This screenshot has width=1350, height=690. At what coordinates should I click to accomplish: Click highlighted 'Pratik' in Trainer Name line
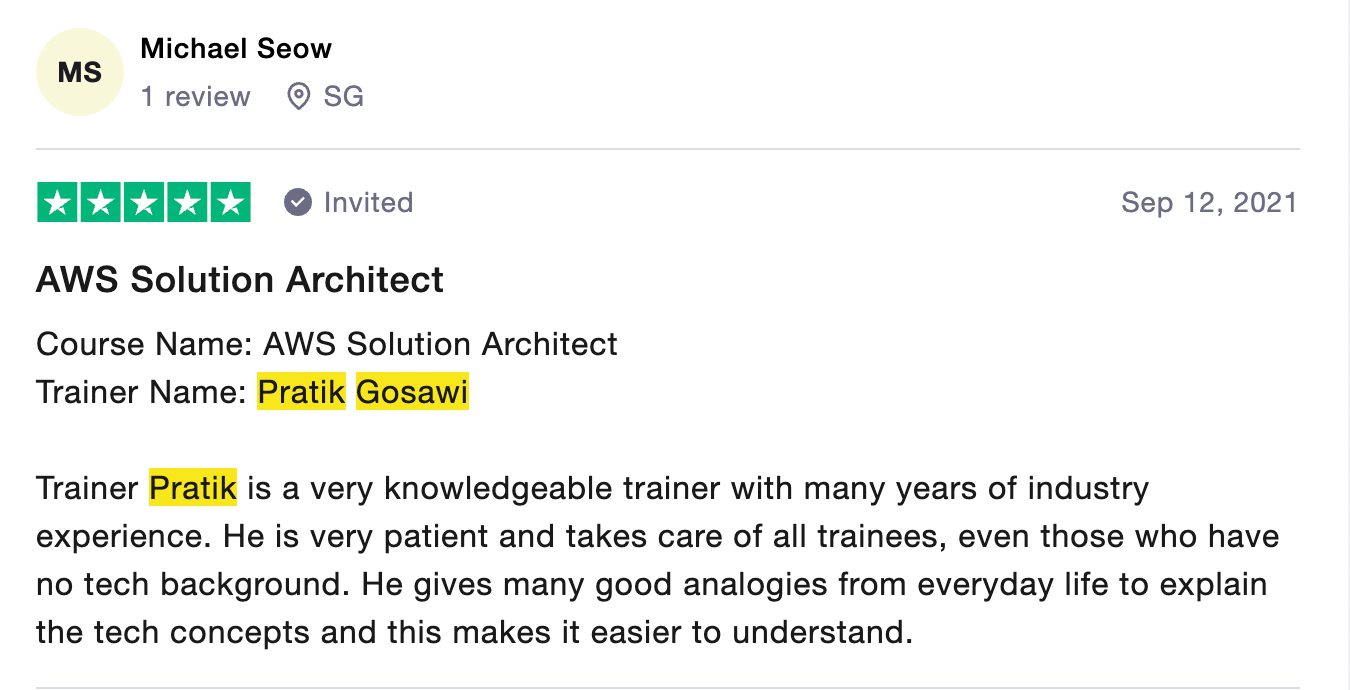click(301, 392)
